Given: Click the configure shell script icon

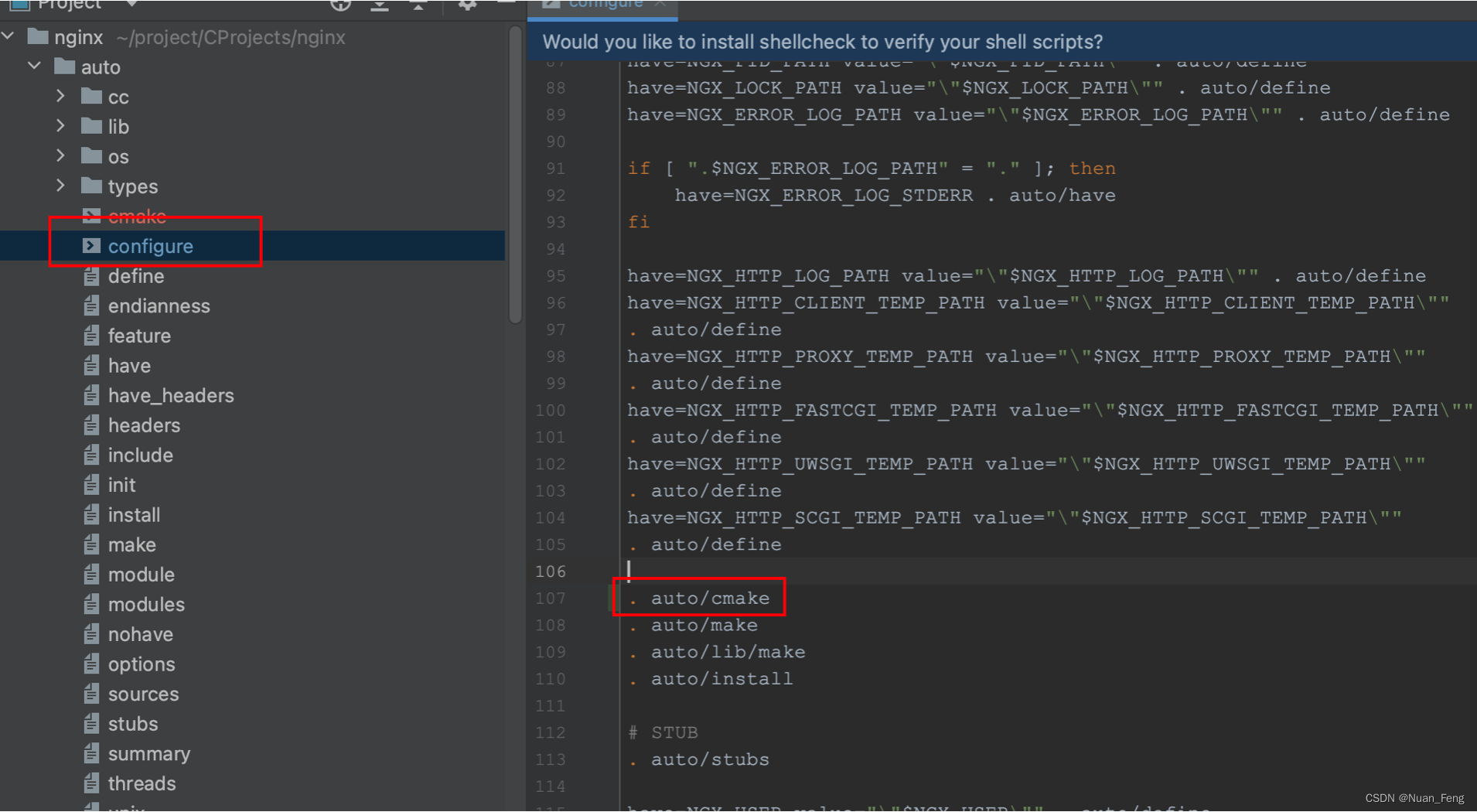Looking at the screenshot, I should point(91,245).
